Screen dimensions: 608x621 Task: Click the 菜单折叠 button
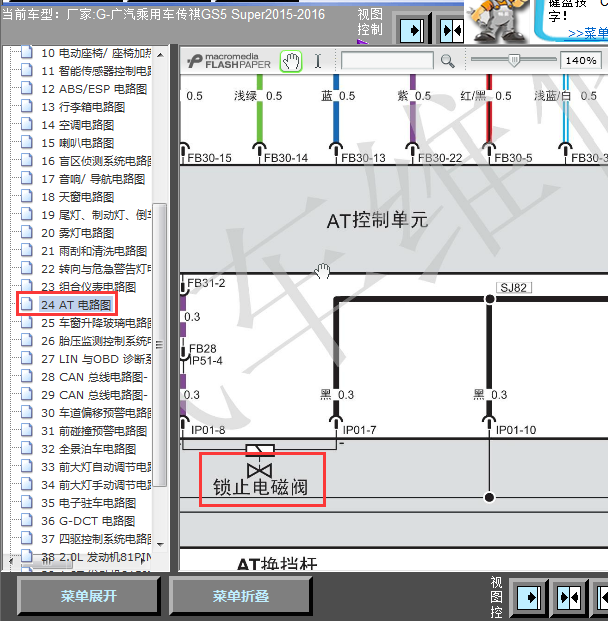coord(241,596)
